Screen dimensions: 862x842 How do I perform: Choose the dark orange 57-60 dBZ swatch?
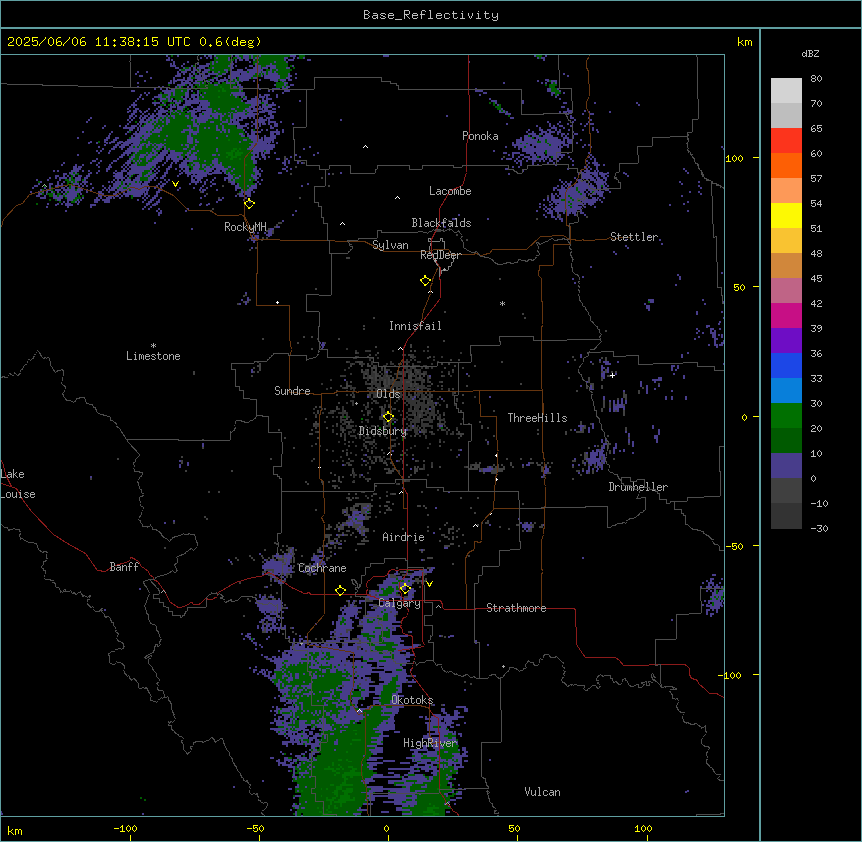(x=786, y=165)
